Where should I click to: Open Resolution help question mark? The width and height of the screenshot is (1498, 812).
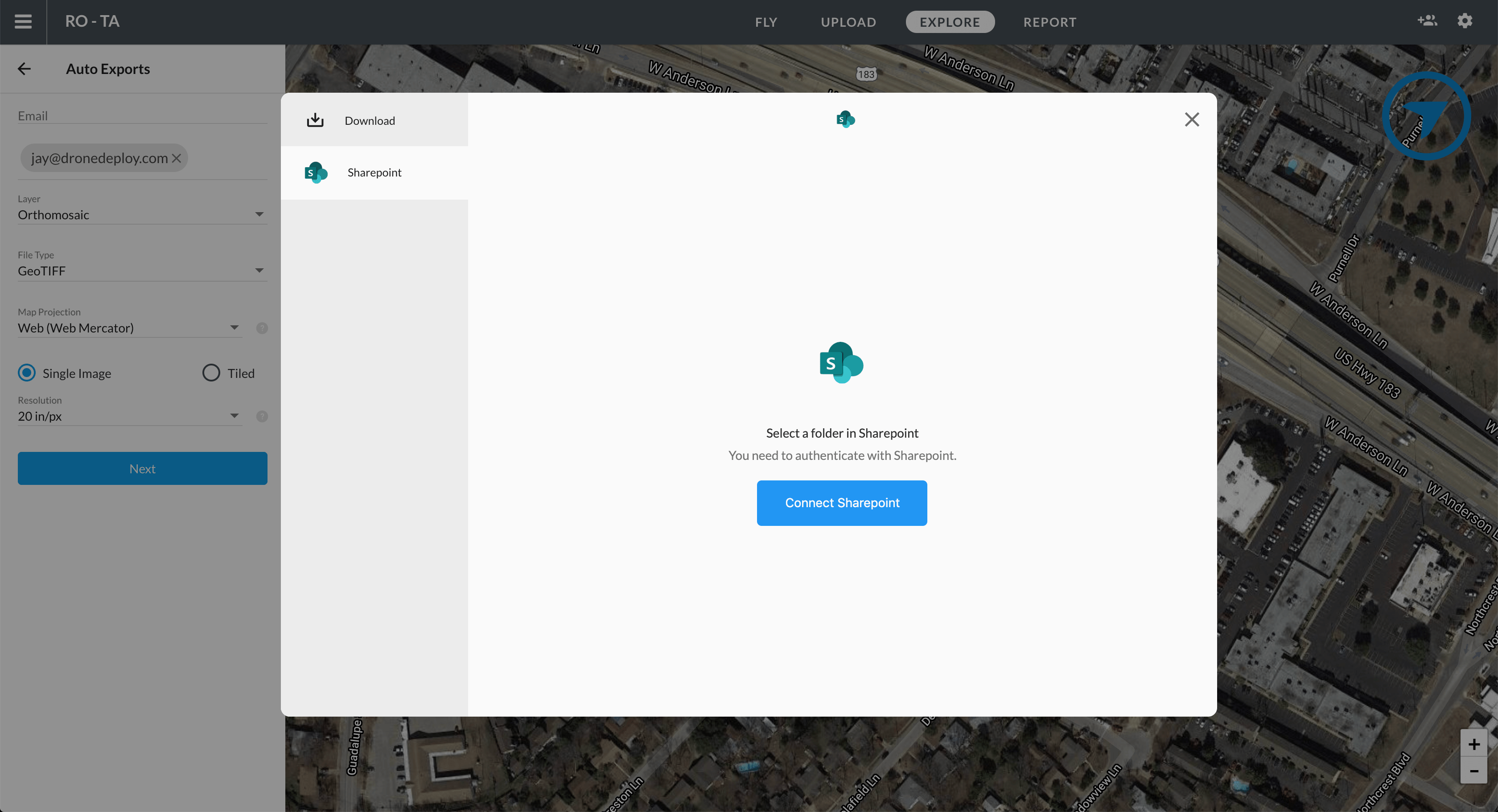click(x=262, y=416)
